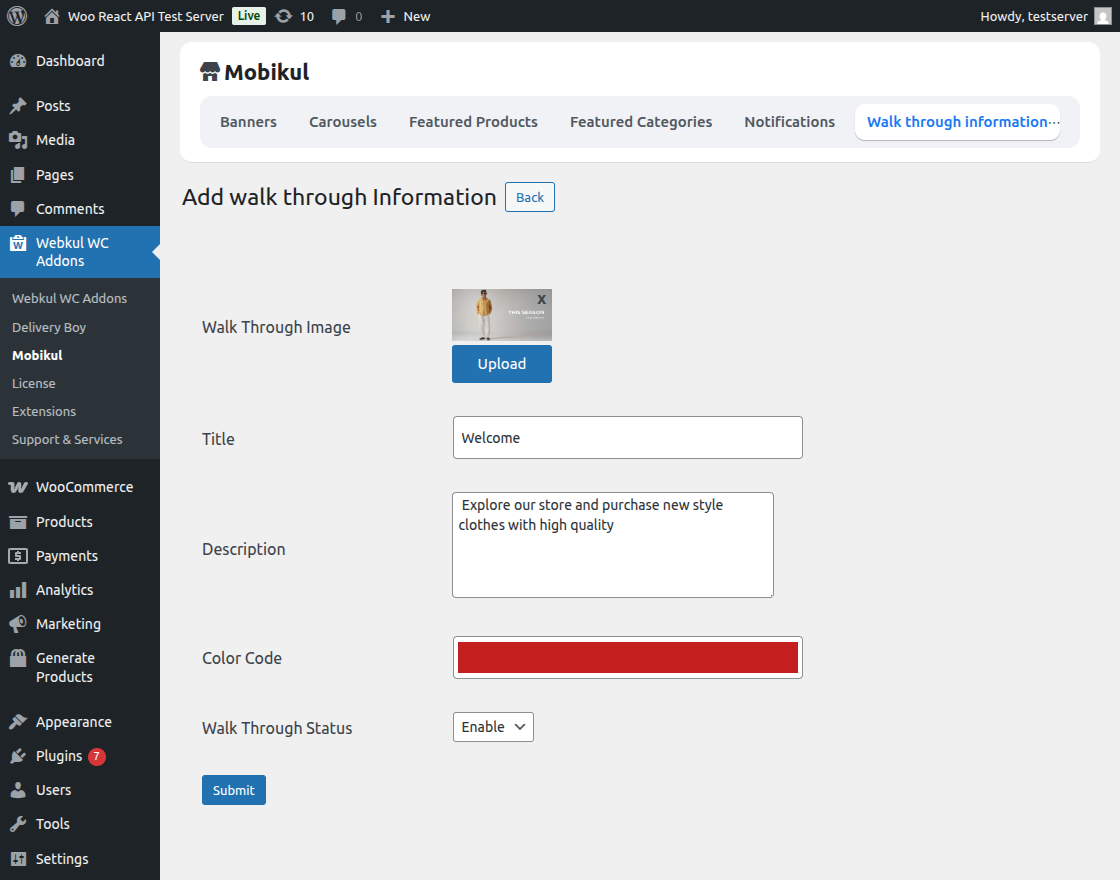Click the plus icon for New
This screenshot has height=880, width=1120.
click(x=387, y=16)
